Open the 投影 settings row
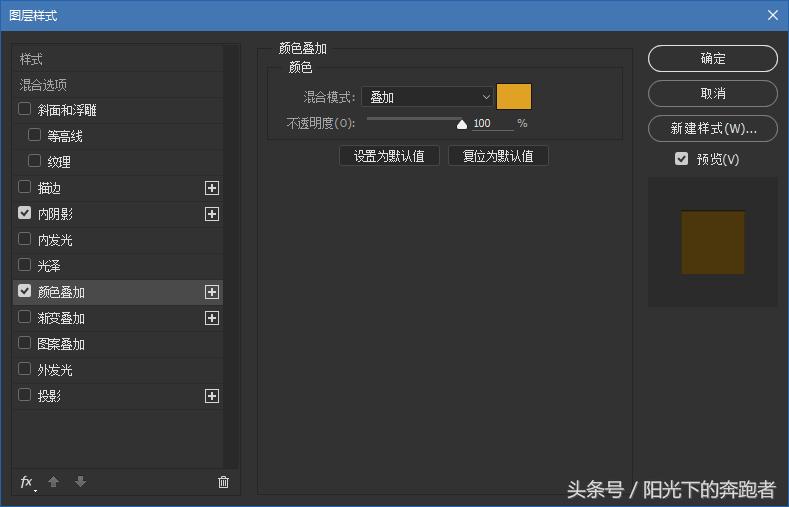The height and width of the screenshot is (507, 789). (118, 396)
